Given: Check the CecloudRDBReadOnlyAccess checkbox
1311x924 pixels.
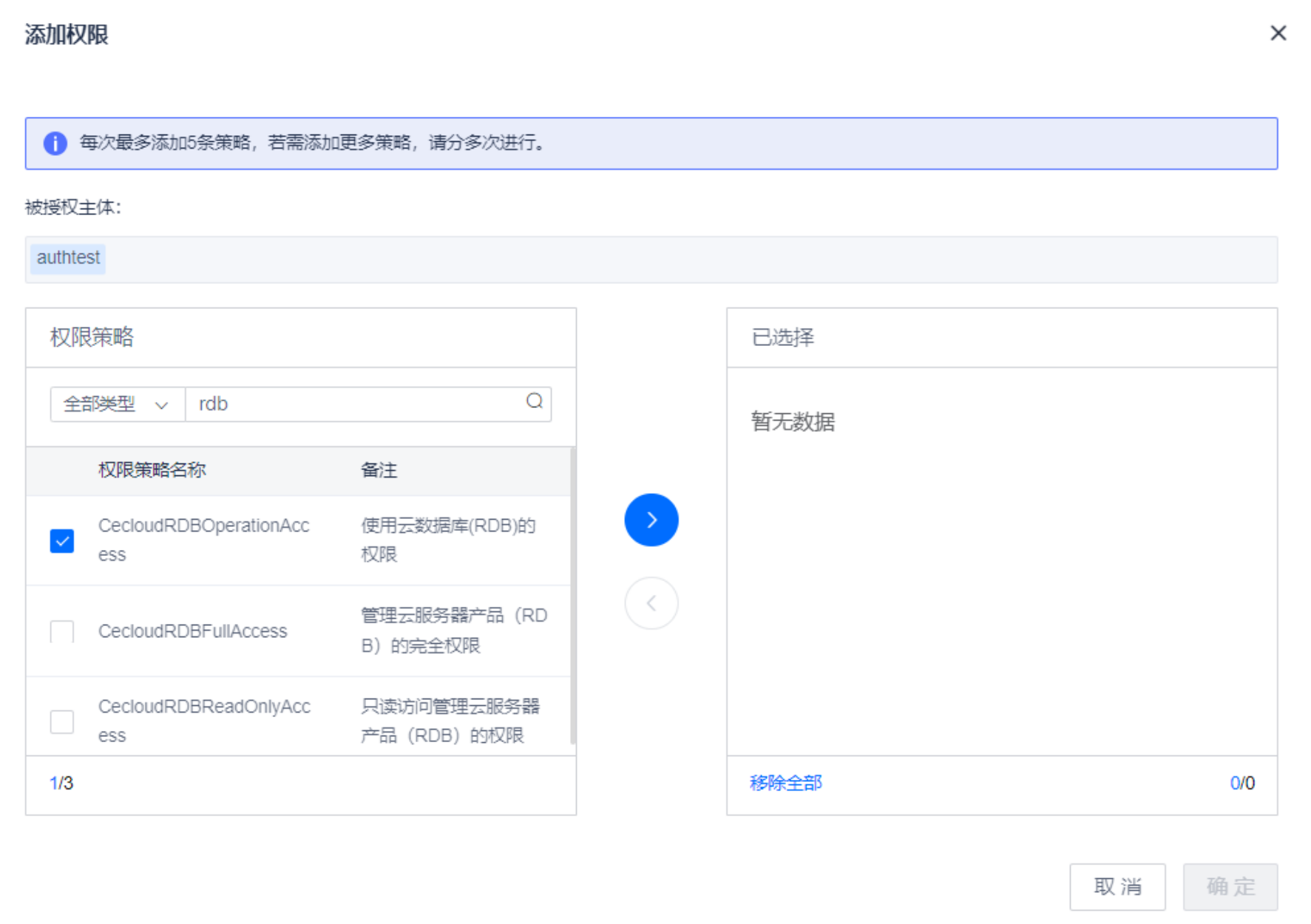Looking at the screenshot, I should 62,721.
